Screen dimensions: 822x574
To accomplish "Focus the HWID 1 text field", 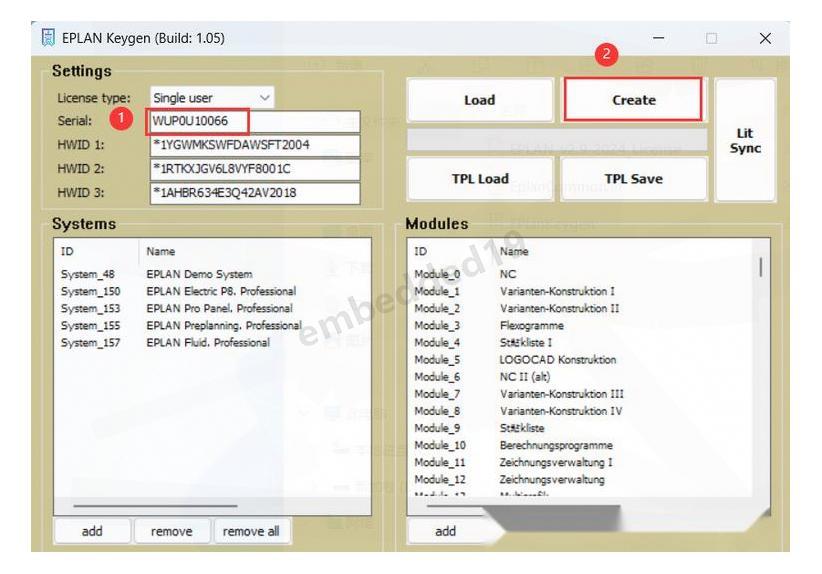I will point(254,145).
